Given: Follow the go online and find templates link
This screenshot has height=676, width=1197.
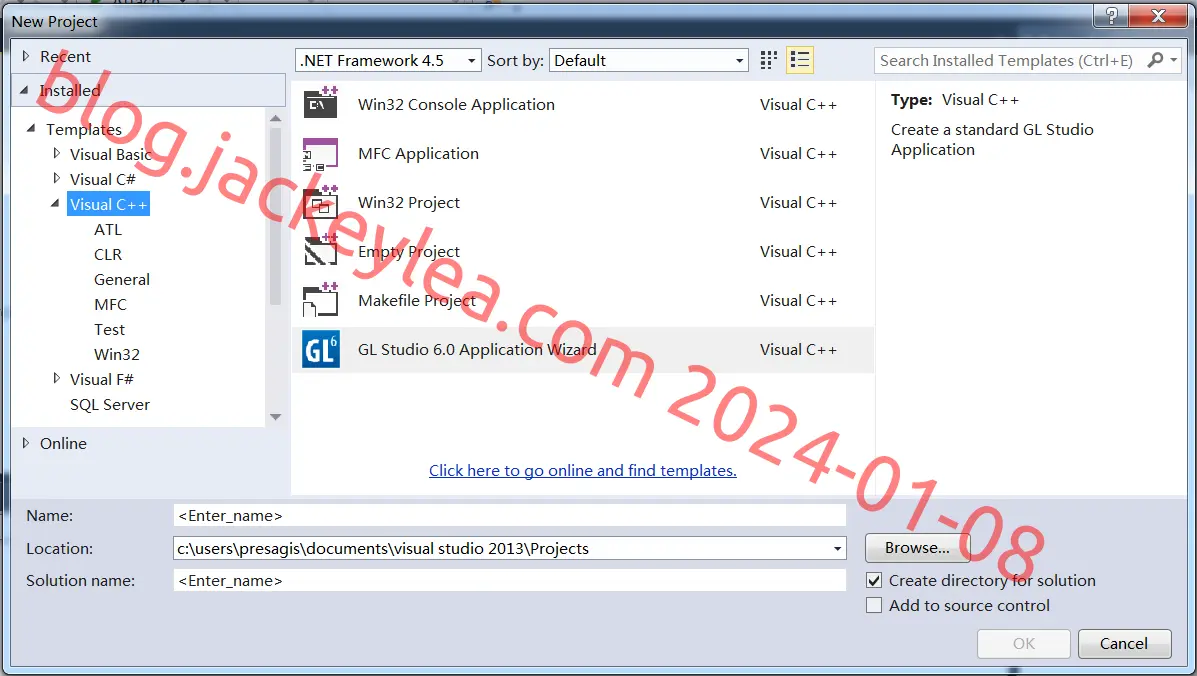Looking at the screenshot, I should (582, 471).
